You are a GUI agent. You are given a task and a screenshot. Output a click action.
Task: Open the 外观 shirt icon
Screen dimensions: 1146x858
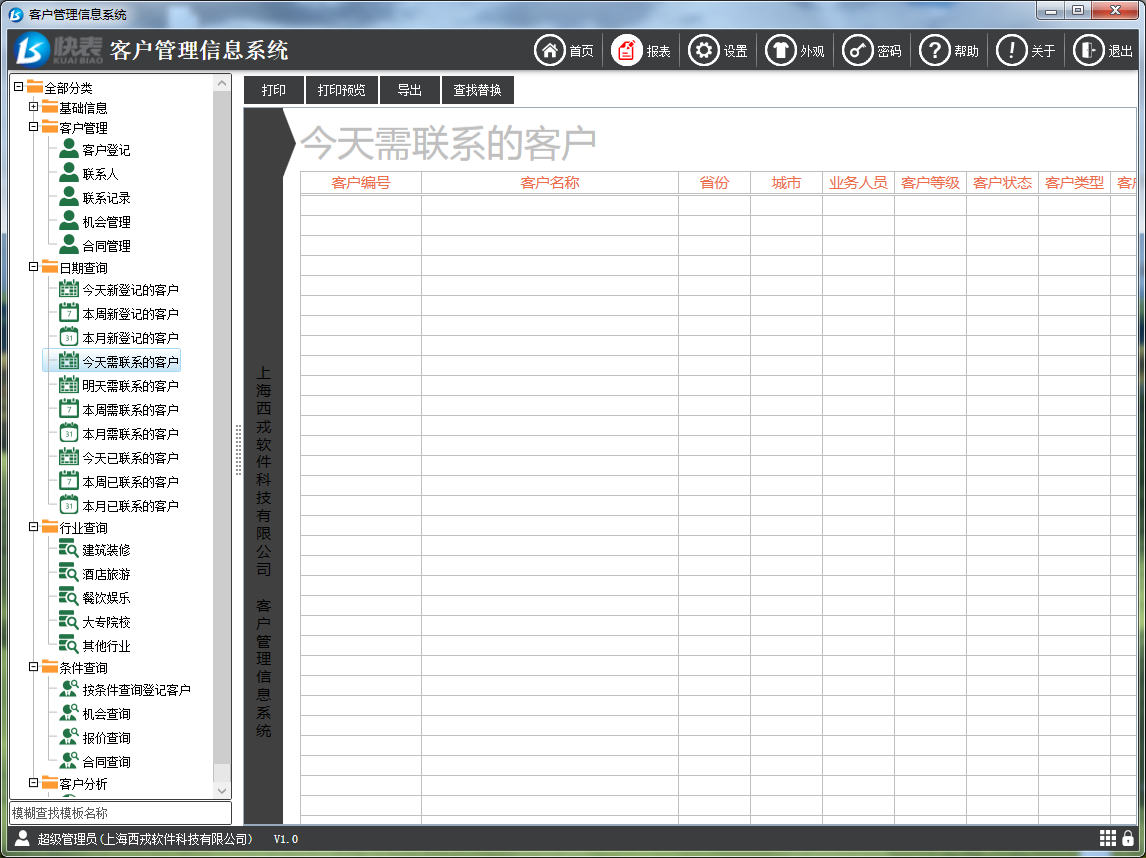[781, 50]
